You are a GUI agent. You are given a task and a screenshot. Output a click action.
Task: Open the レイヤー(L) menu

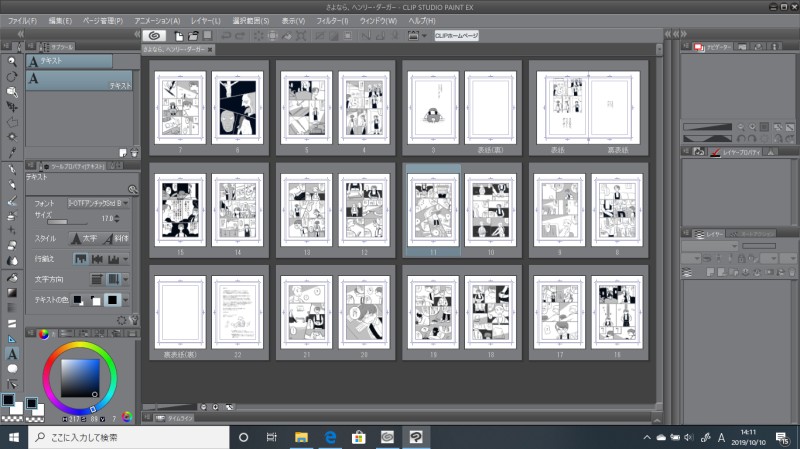coord(206,21)
